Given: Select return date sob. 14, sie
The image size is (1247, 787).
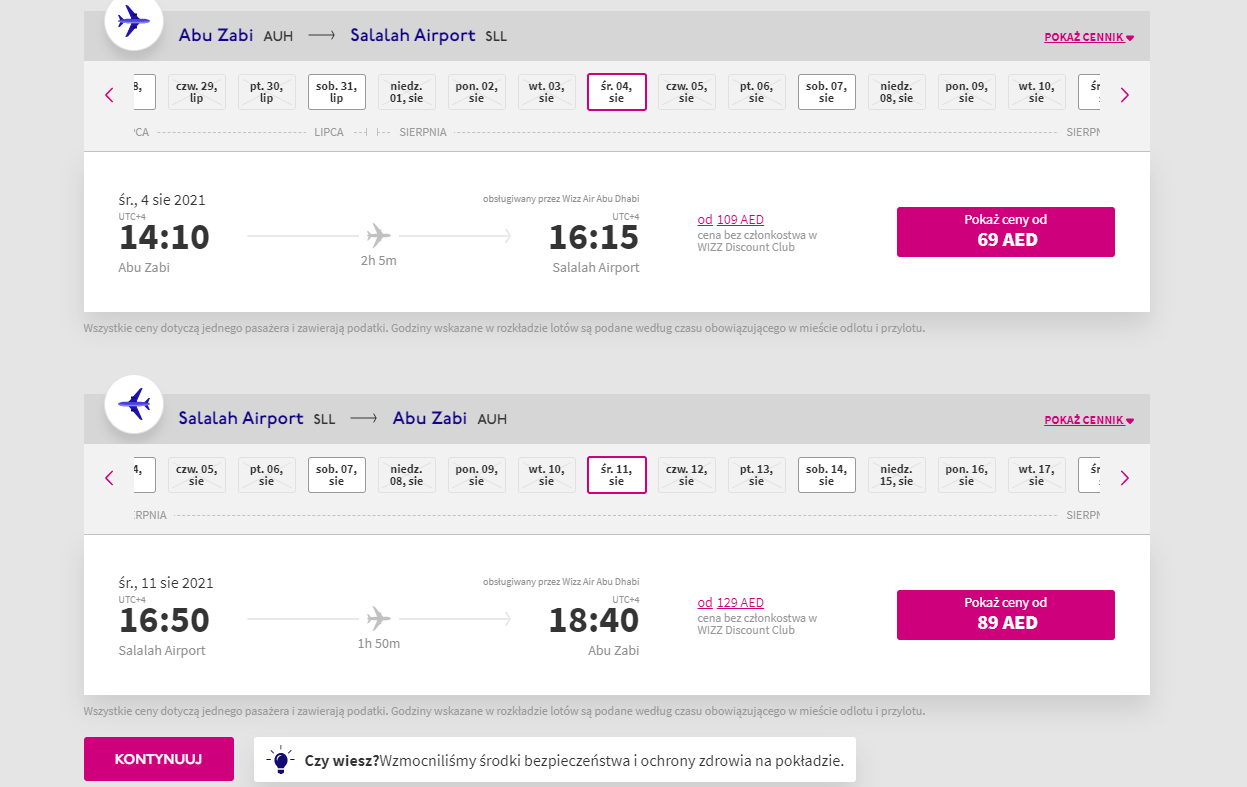Looking at the screenshot, I should coord(827,475).
